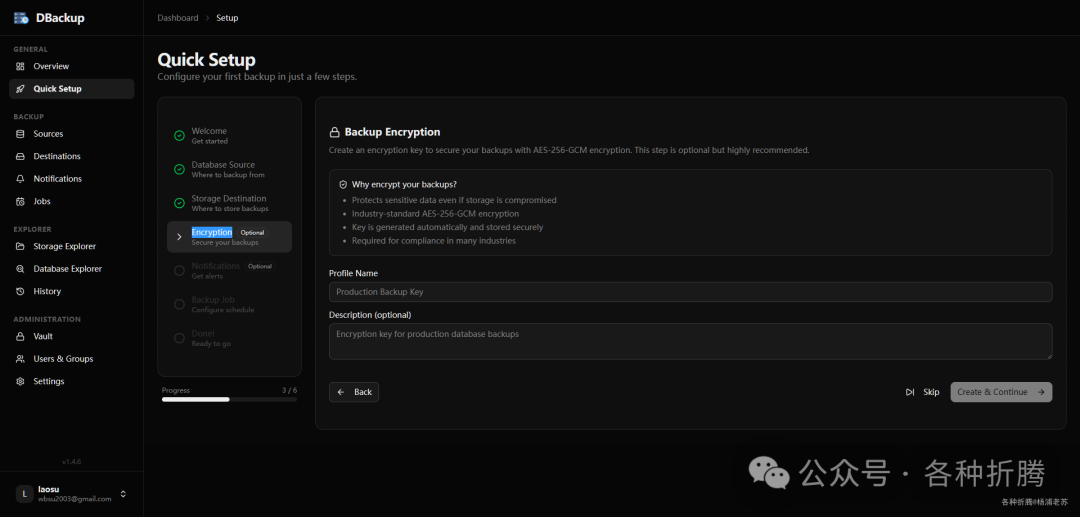Viewport: 1080px width, 517px height.
Task: Select the Welcome step checkmark circle
Action: click(x=179, y=136)
